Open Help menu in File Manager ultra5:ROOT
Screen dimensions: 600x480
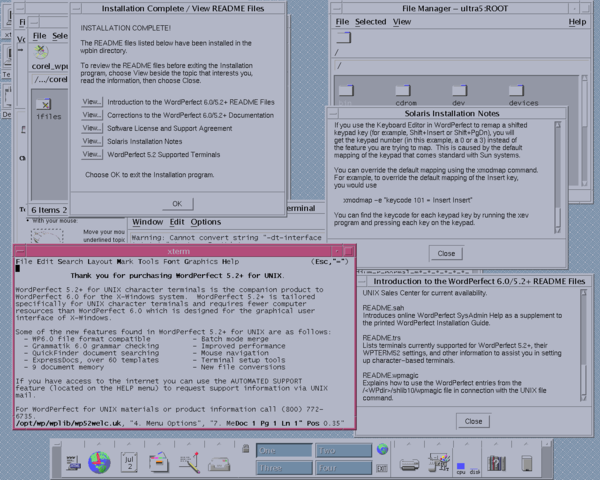(x=577, y=22)
